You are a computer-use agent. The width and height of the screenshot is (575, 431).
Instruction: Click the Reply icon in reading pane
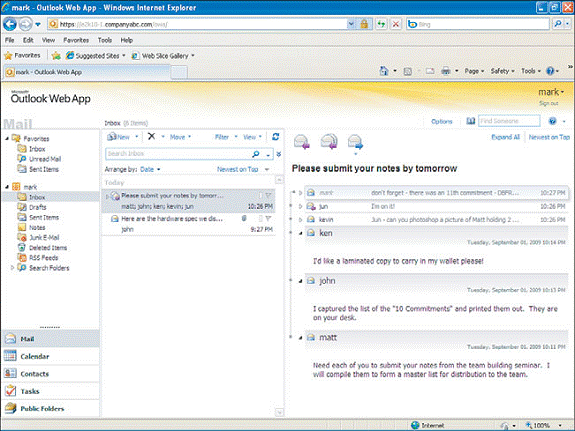click(302, 142)
